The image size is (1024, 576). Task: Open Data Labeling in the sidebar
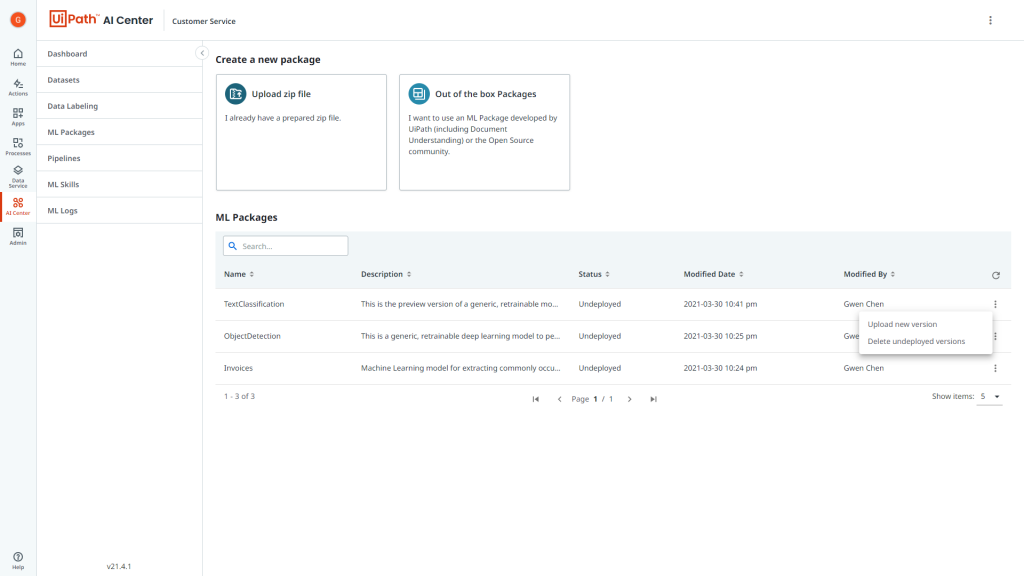[120, 106]
